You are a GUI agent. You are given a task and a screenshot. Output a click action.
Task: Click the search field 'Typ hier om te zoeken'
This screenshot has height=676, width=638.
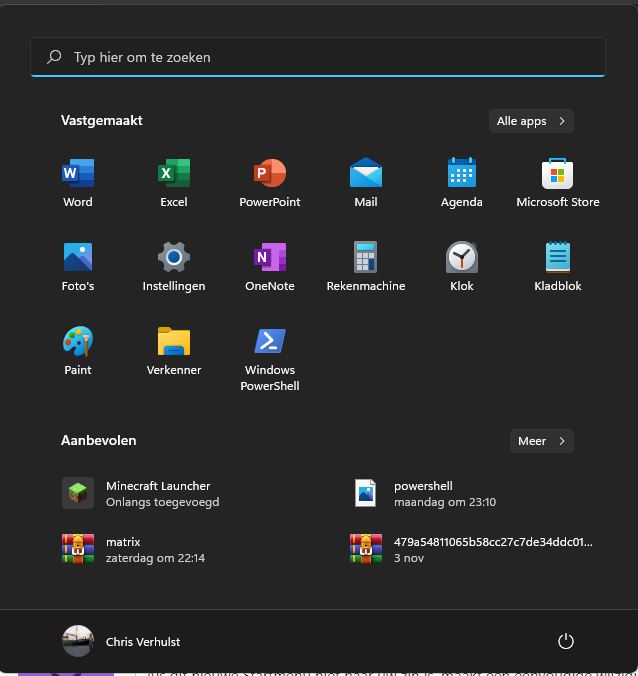tap(318, 58)
